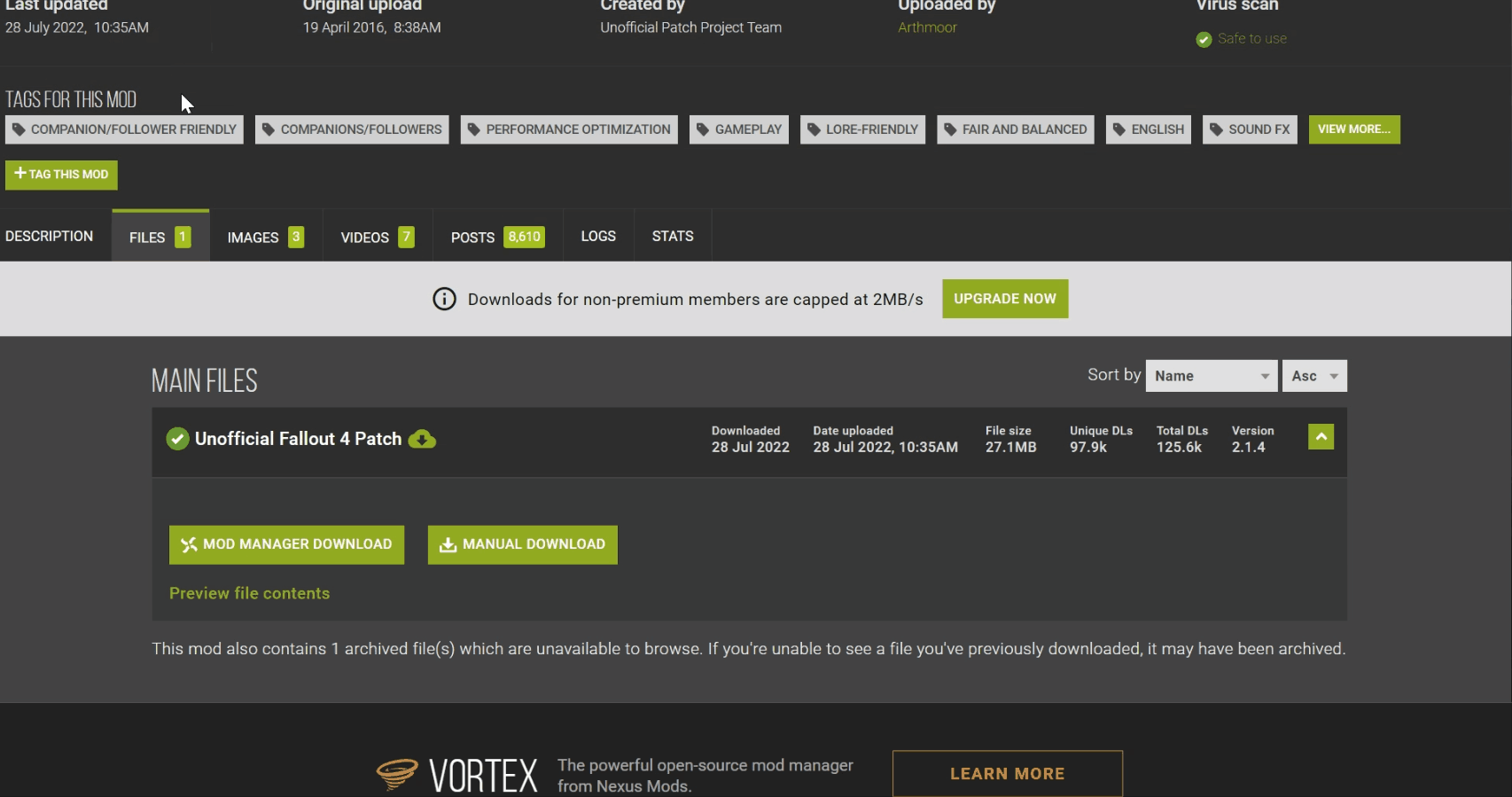Open the Images tab
The height and width of the screenshot is (797, 1512).
point(266,237)
